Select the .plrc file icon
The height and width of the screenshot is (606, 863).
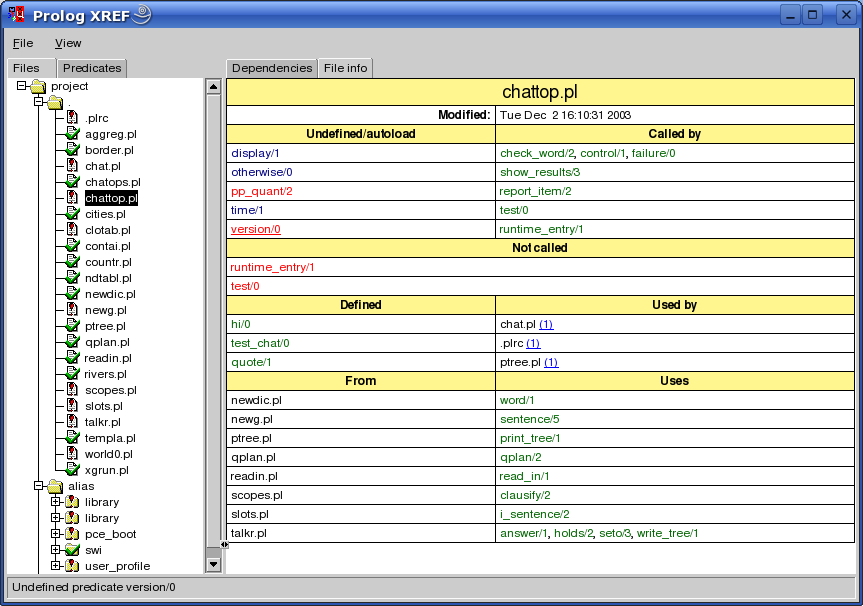click(72, 118)
